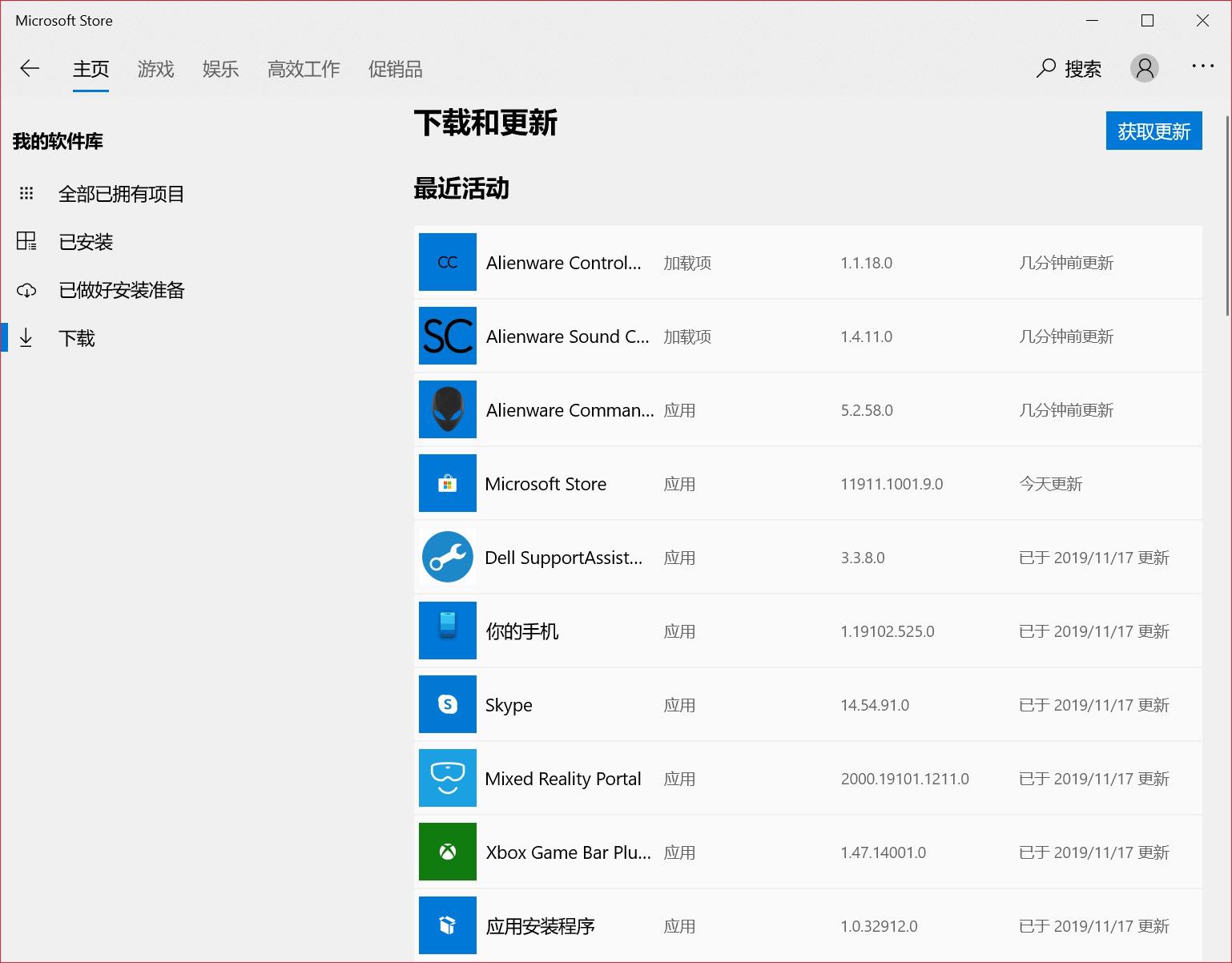This screenshot has height=963, width=1232.
Task: Click the Alienware Control... app name
Action: coord(564,263)
